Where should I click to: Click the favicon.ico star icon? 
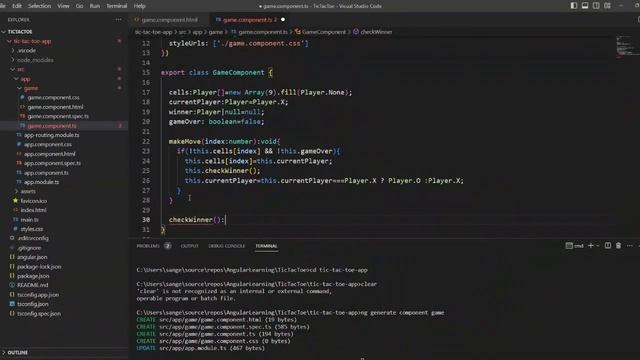[x=16, y=201]
